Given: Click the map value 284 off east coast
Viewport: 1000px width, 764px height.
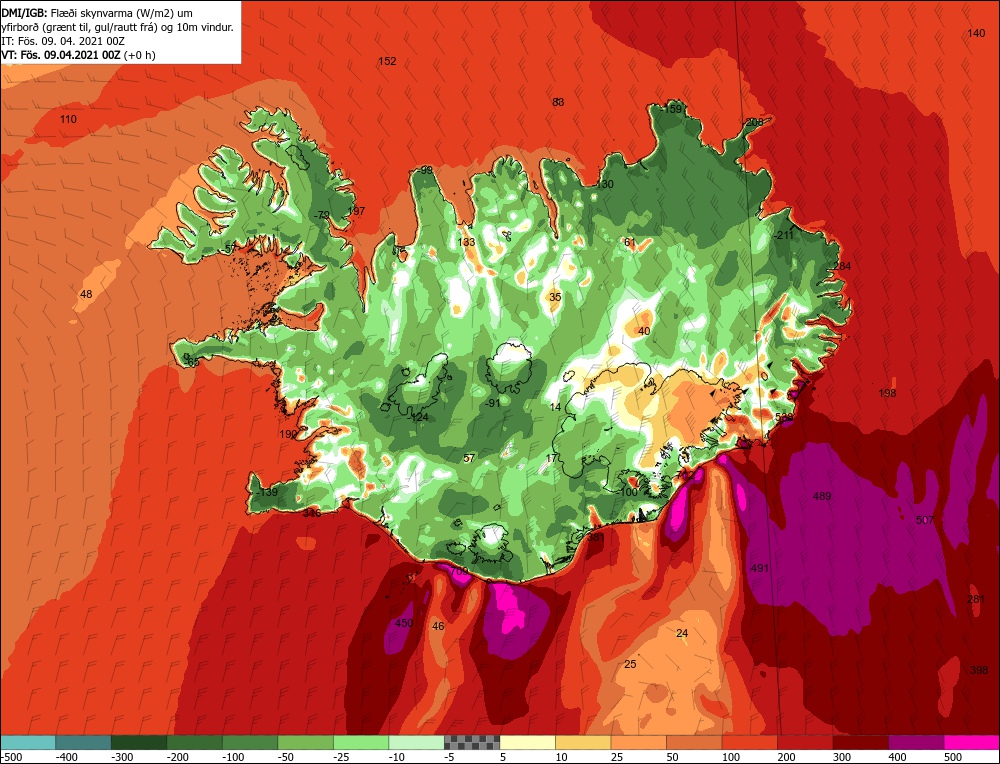Looking at the screenshot, I should coord(842,266).
